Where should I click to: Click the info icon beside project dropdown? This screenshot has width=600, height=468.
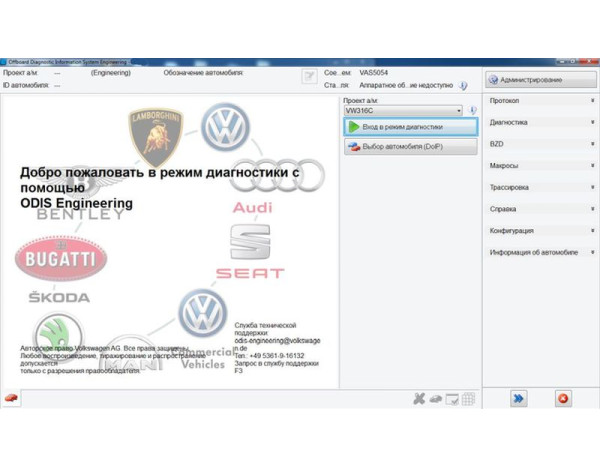click(x=473, y=111)
